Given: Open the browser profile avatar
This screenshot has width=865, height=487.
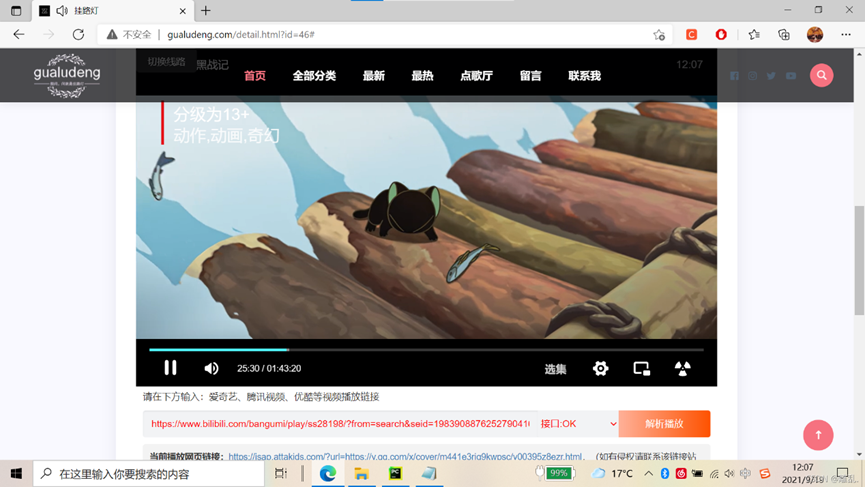Looking at the screenshot, I should 815,34.
